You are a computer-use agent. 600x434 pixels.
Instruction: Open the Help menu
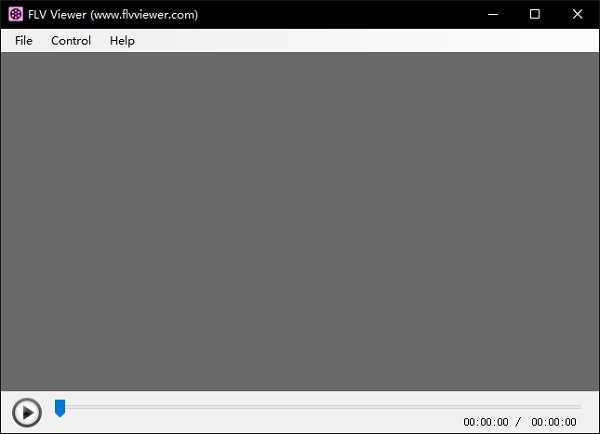point(122,41)
